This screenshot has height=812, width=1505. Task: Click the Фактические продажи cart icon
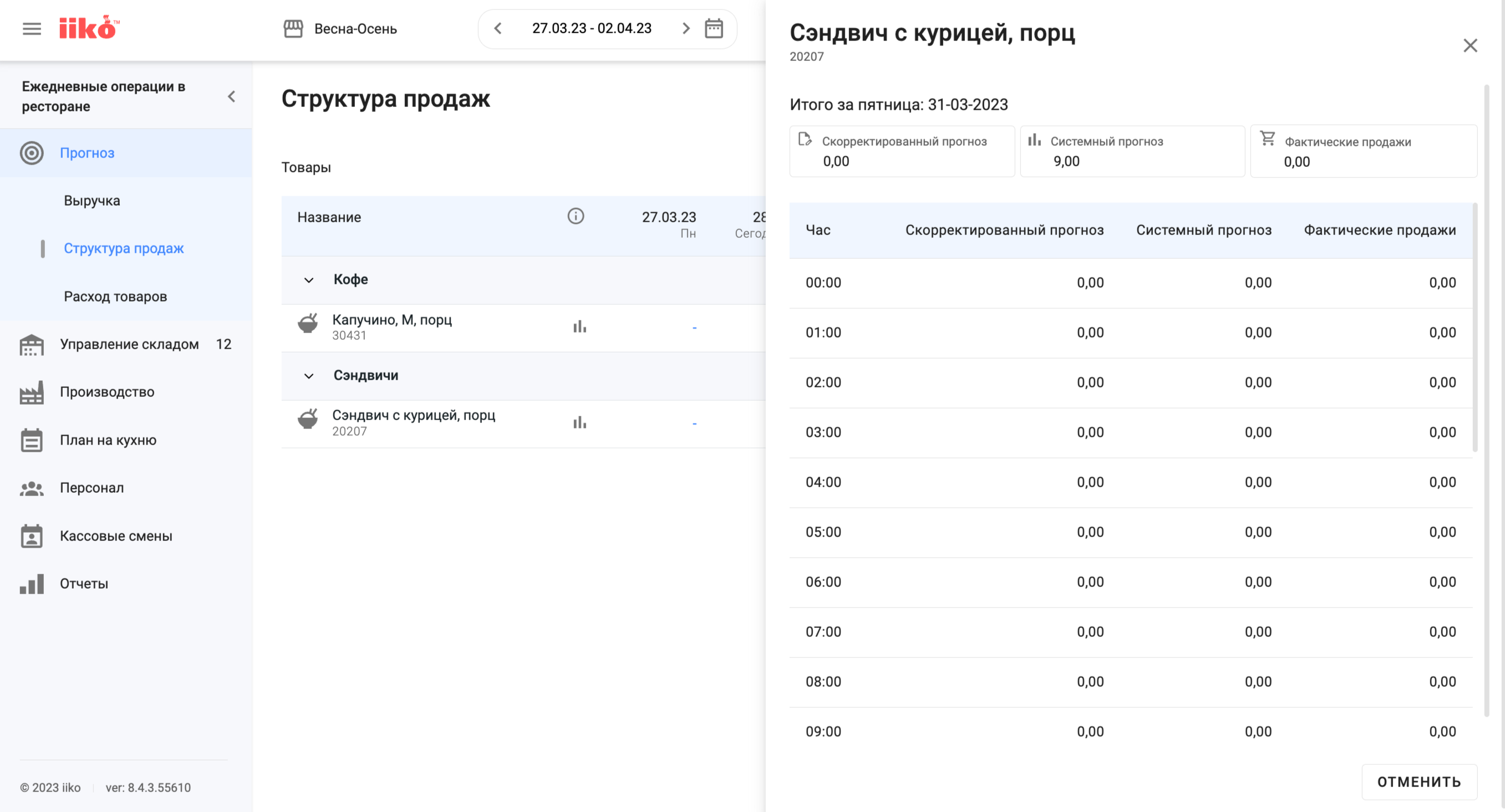[1267, 139]
